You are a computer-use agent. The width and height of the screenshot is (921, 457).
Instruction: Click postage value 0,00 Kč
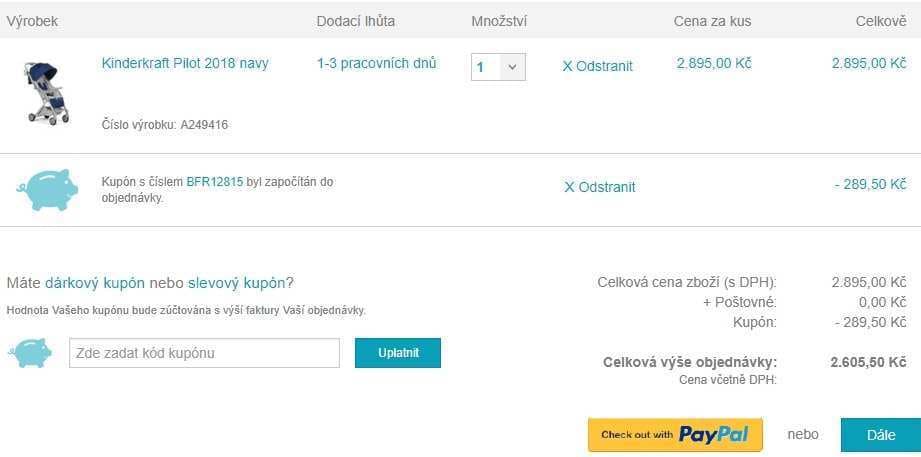pos(882,303)
